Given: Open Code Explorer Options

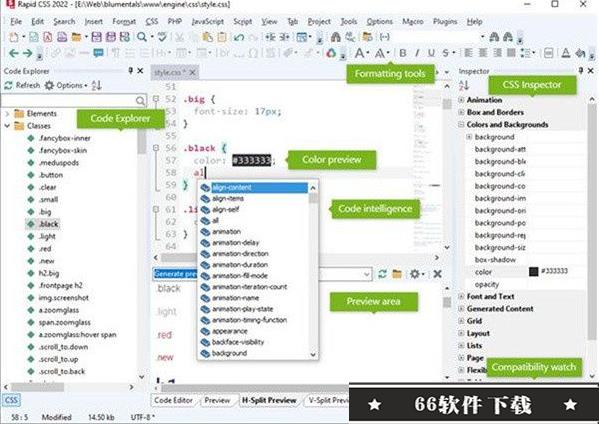Looking at the screenshot, I should [66, 85].
